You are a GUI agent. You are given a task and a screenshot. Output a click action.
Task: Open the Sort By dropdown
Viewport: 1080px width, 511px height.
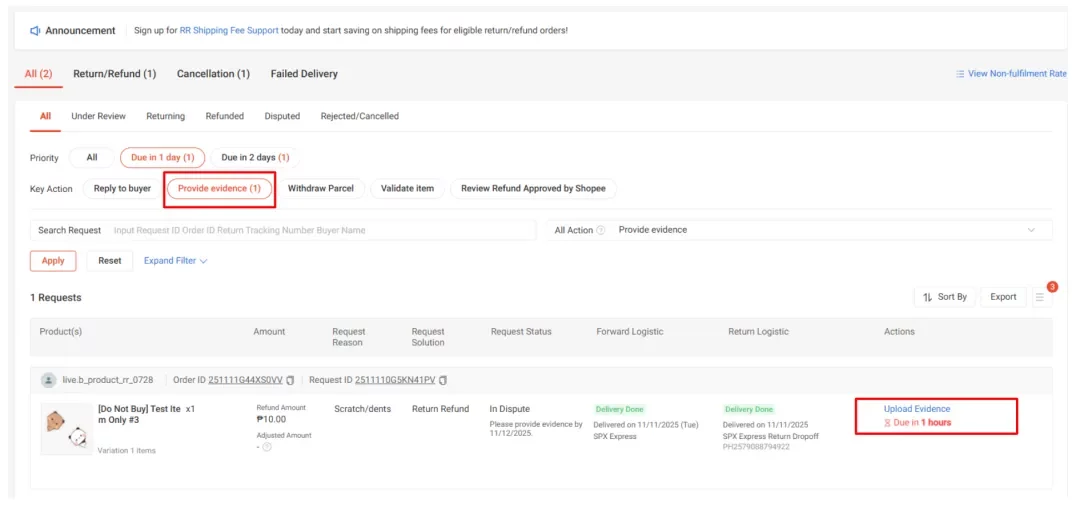tap(944, 297)
